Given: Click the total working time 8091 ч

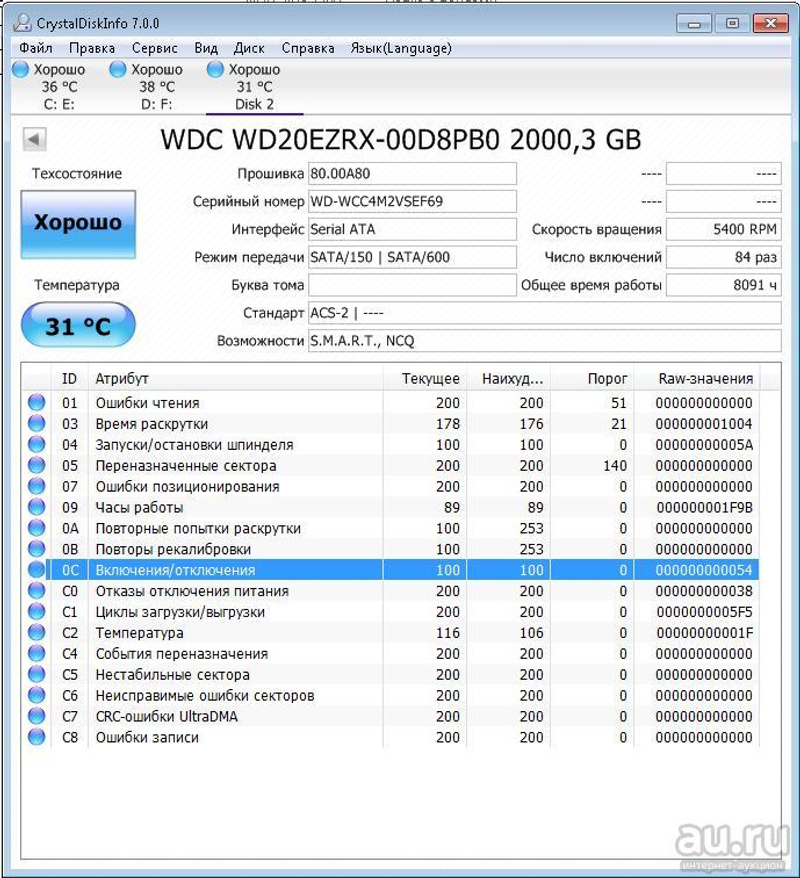Looking at the screenshot, I should (724, 285).
